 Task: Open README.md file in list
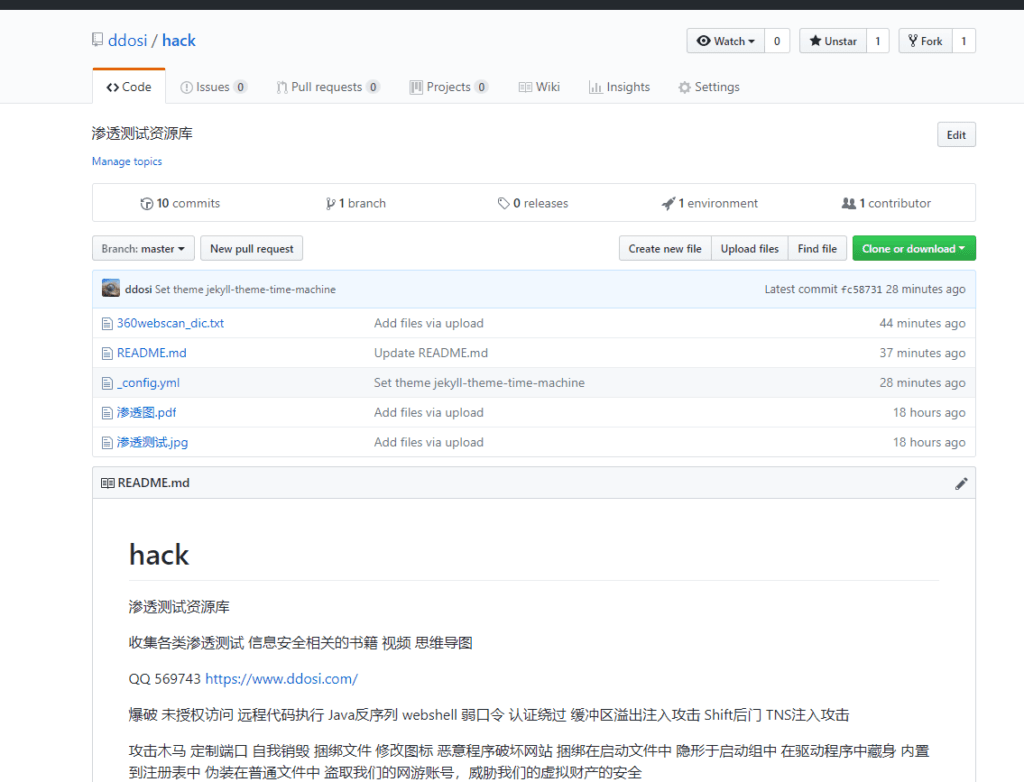click(152, 353)
